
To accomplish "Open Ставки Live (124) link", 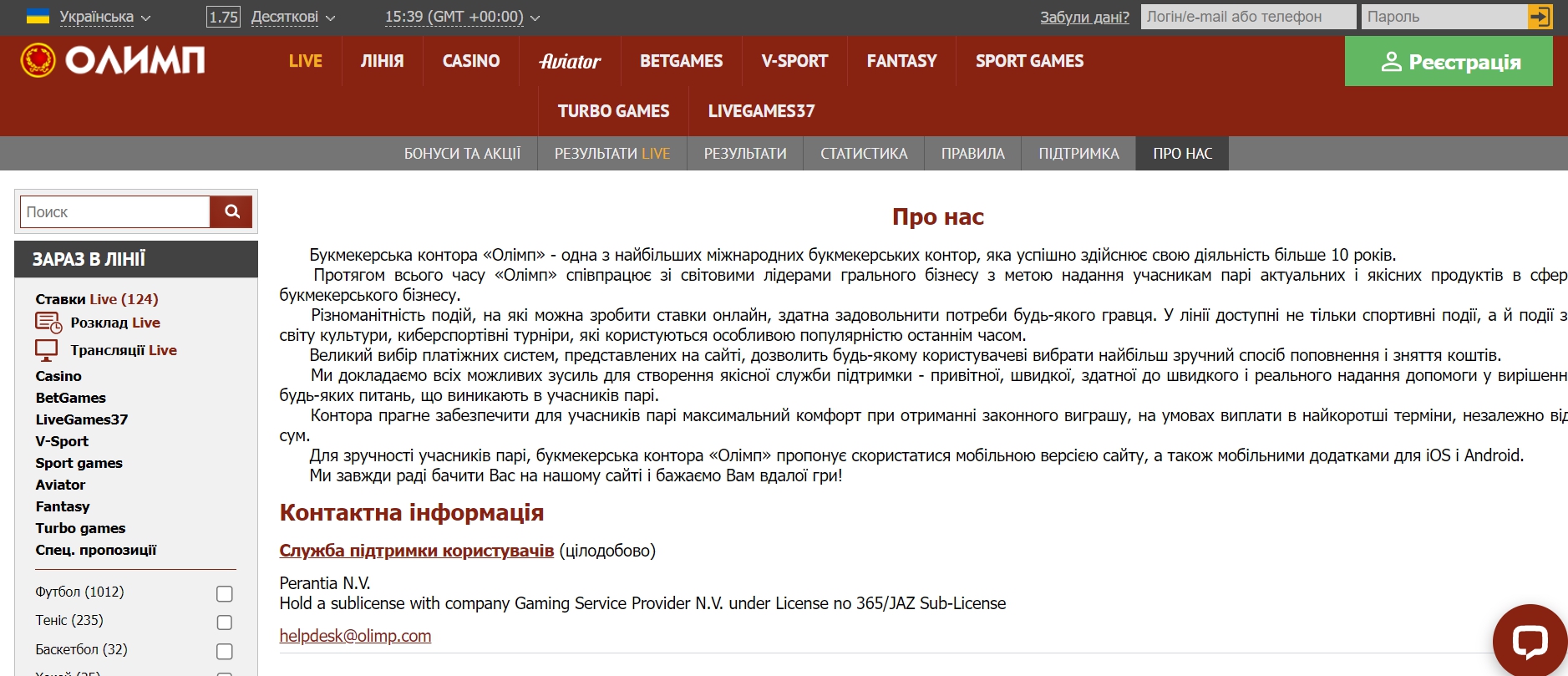I will click(x=97, y=299).
